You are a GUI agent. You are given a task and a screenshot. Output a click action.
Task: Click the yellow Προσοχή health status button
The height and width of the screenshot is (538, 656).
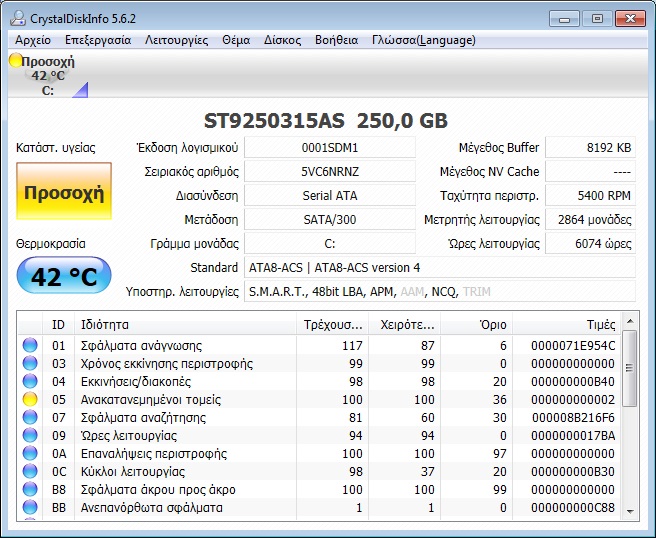64,191
